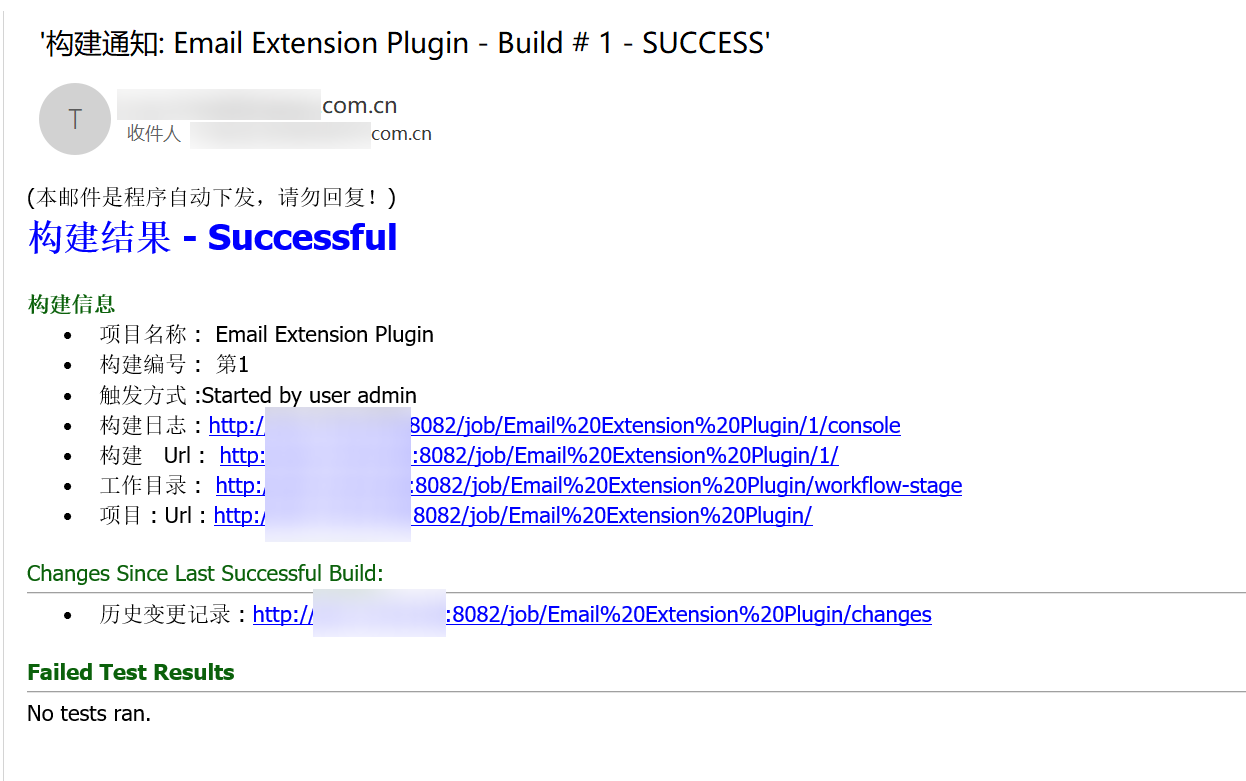Click the 'No tests ran.' text
Image resolution: width=1246 pixels, height=781 pixels.
[x=89, y=714]
